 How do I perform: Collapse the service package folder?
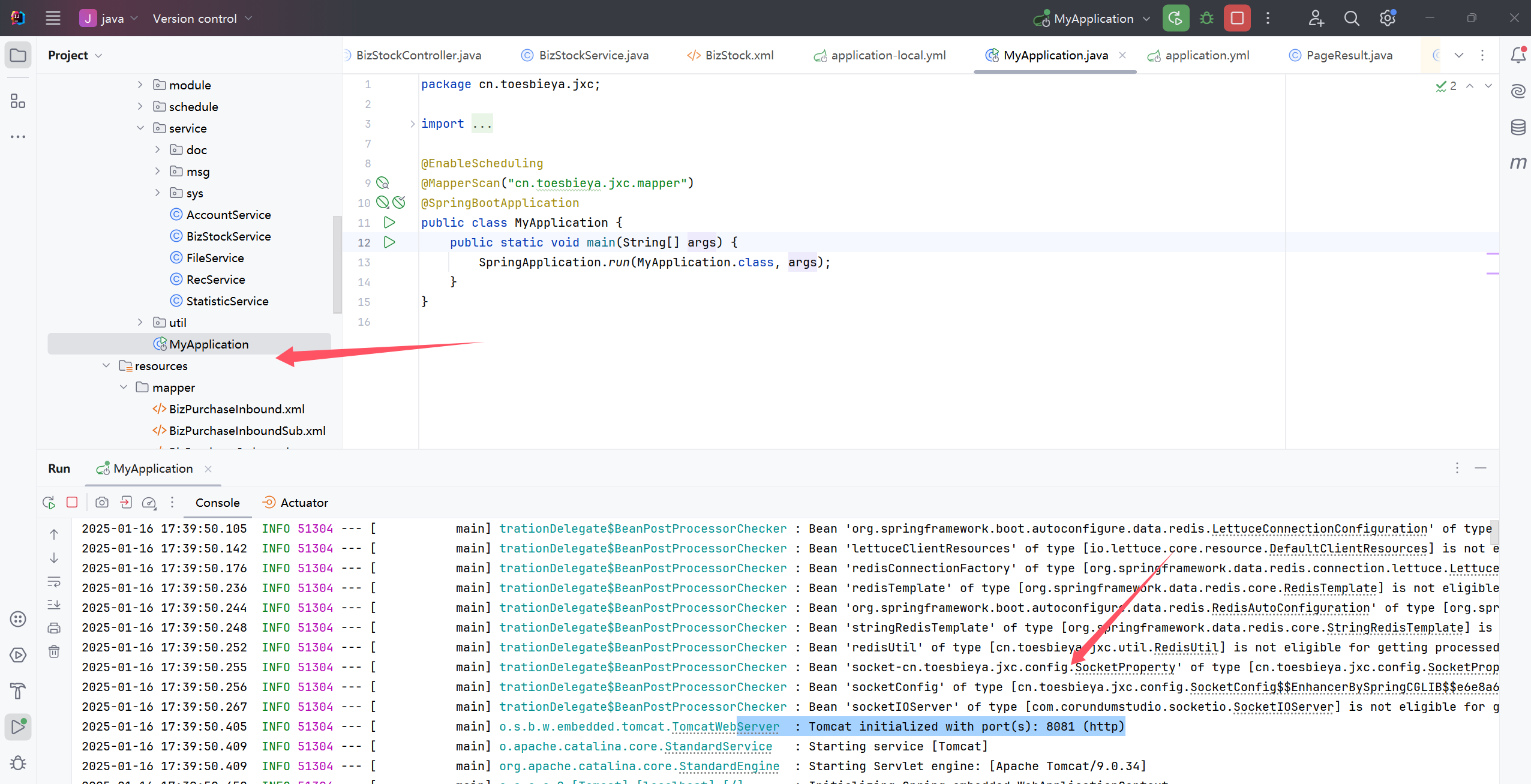coord(140,128)
